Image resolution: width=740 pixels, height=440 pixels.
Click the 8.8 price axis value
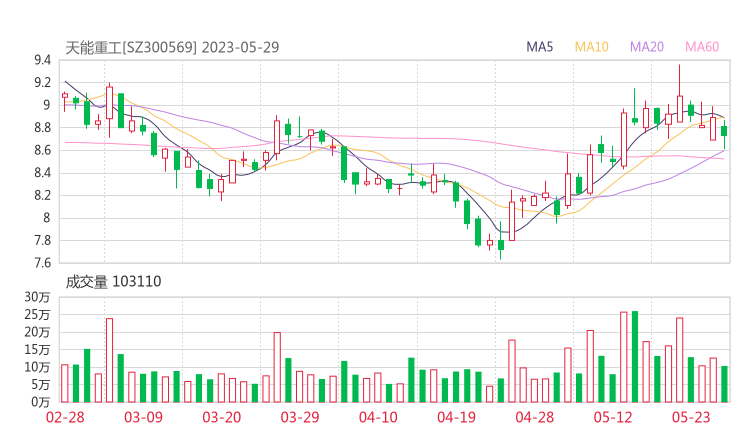(42, 128)
